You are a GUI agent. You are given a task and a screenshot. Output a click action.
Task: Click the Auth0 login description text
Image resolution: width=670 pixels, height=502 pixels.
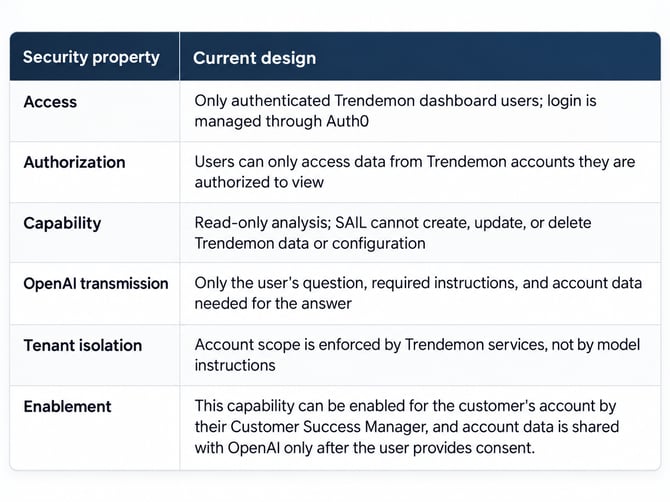point(395,111)
